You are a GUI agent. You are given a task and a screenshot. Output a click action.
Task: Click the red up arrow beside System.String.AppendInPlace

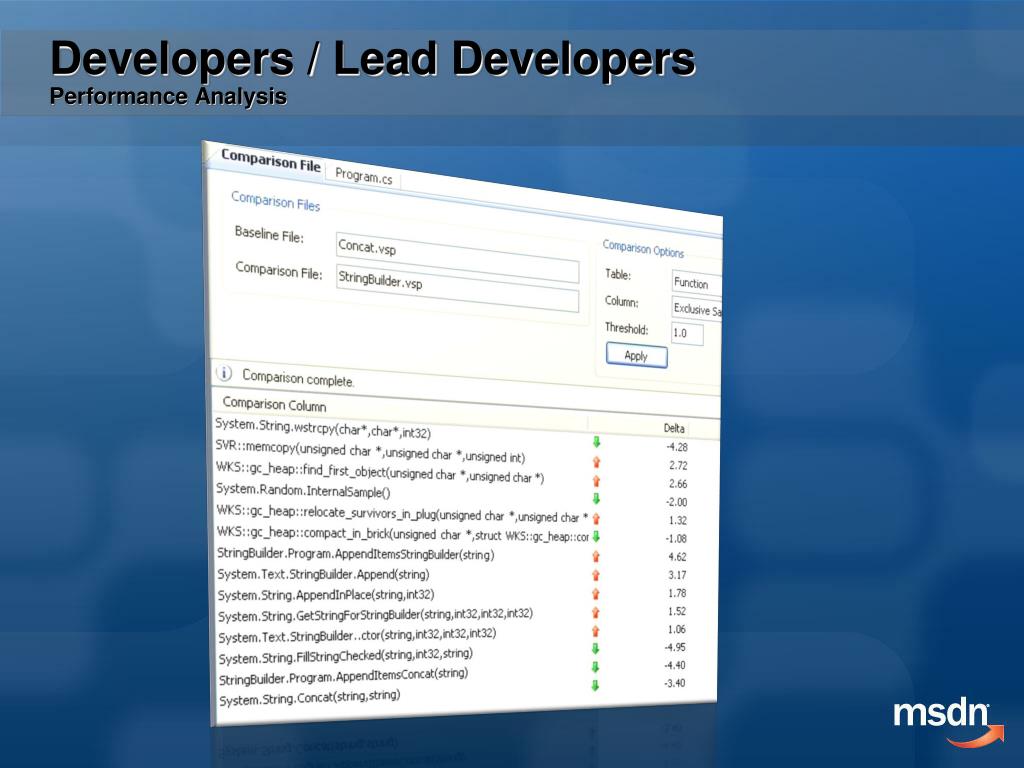596,594
